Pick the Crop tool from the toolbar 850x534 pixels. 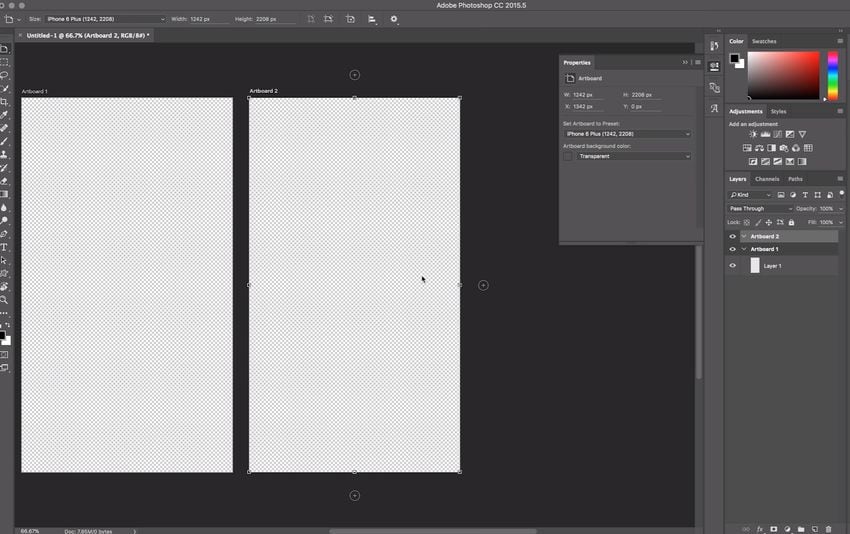pyautogui.click(x=5, y=102)
